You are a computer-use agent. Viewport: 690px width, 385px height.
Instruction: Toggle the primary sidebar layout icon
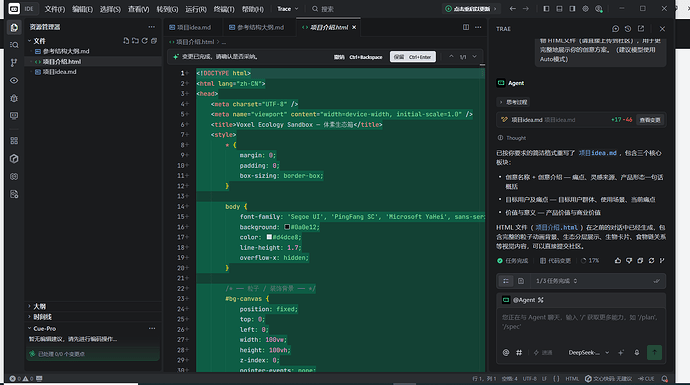546,9
